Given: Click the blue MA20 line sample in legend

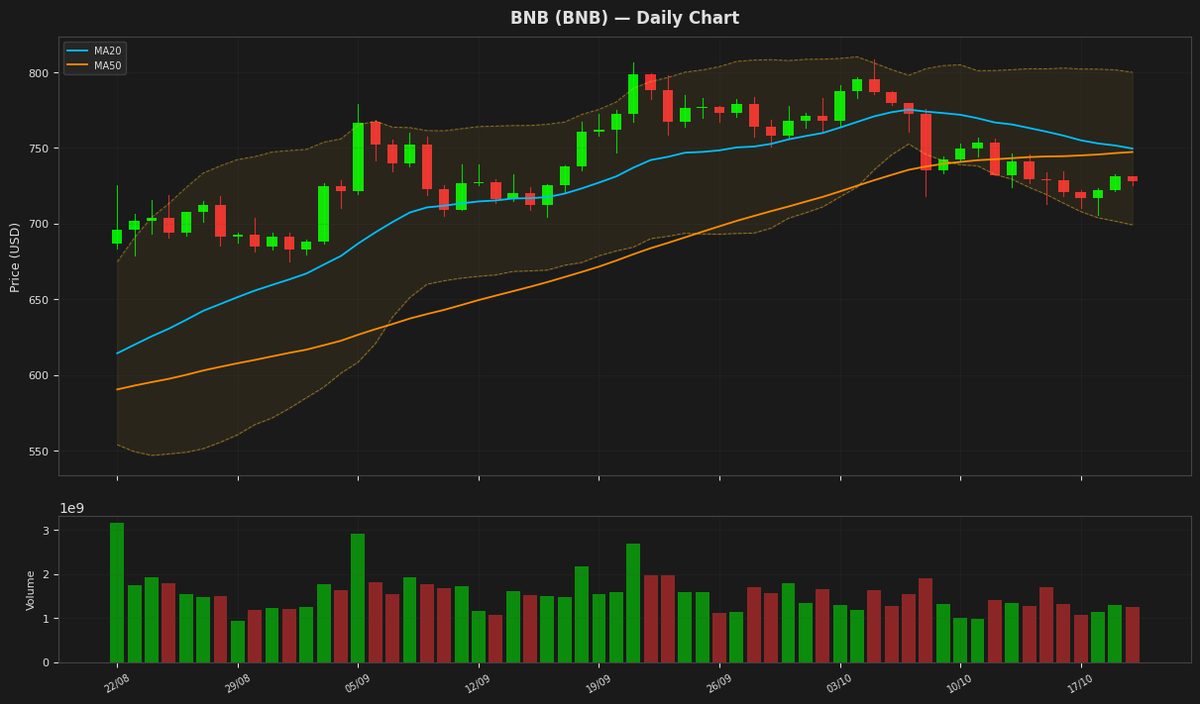Looking at the screenshot, I should pyautogui.click(x=78, y=51).
